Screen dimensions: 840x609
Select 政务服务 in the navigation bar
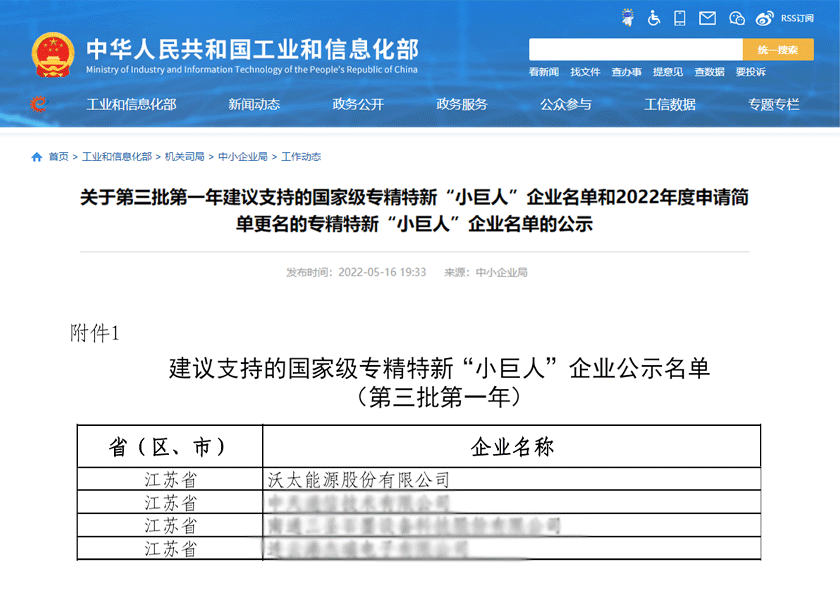462,104
